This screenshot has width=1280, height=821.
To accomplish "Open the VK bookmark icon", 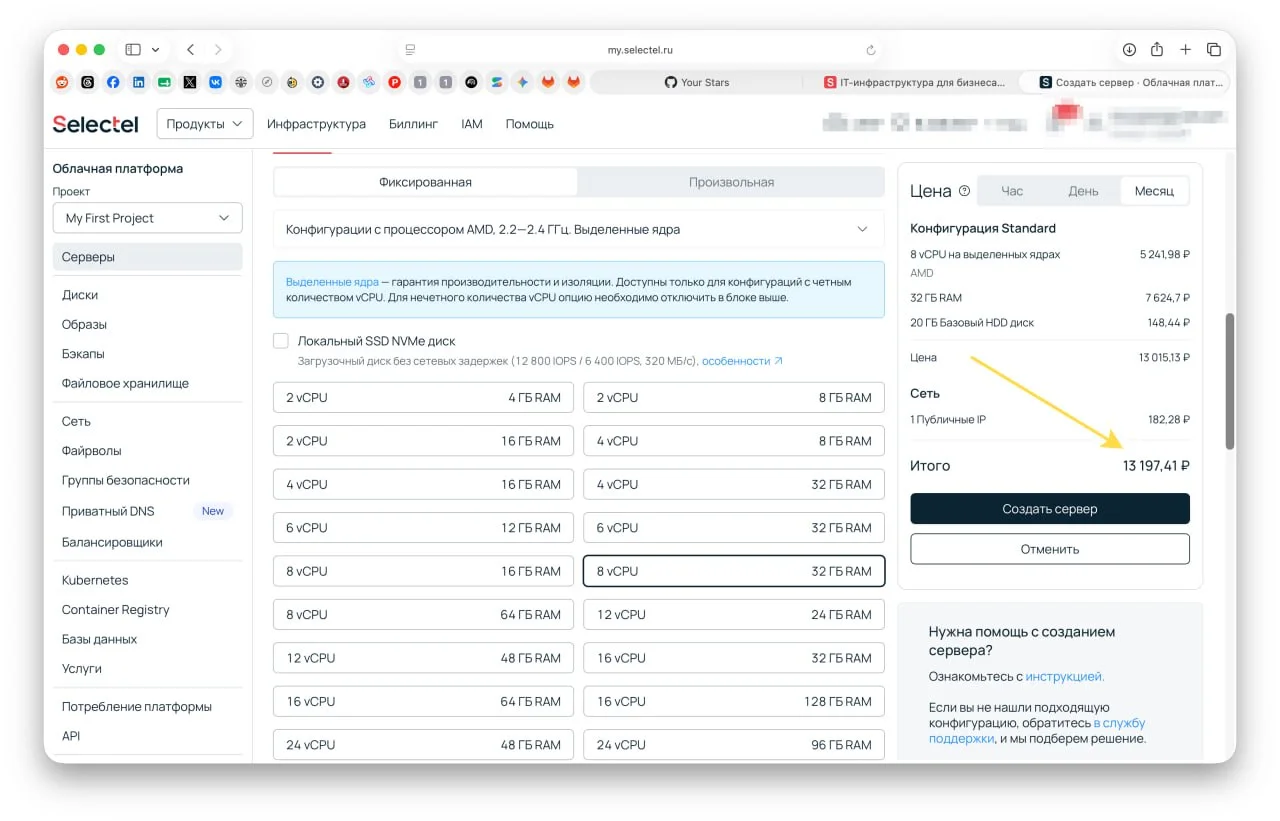I will point(216,82).
